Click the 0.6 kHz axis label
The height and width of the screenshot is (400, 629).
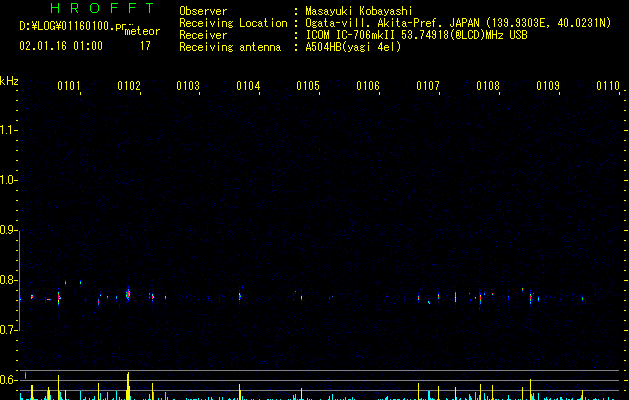(x=8, y=380)
